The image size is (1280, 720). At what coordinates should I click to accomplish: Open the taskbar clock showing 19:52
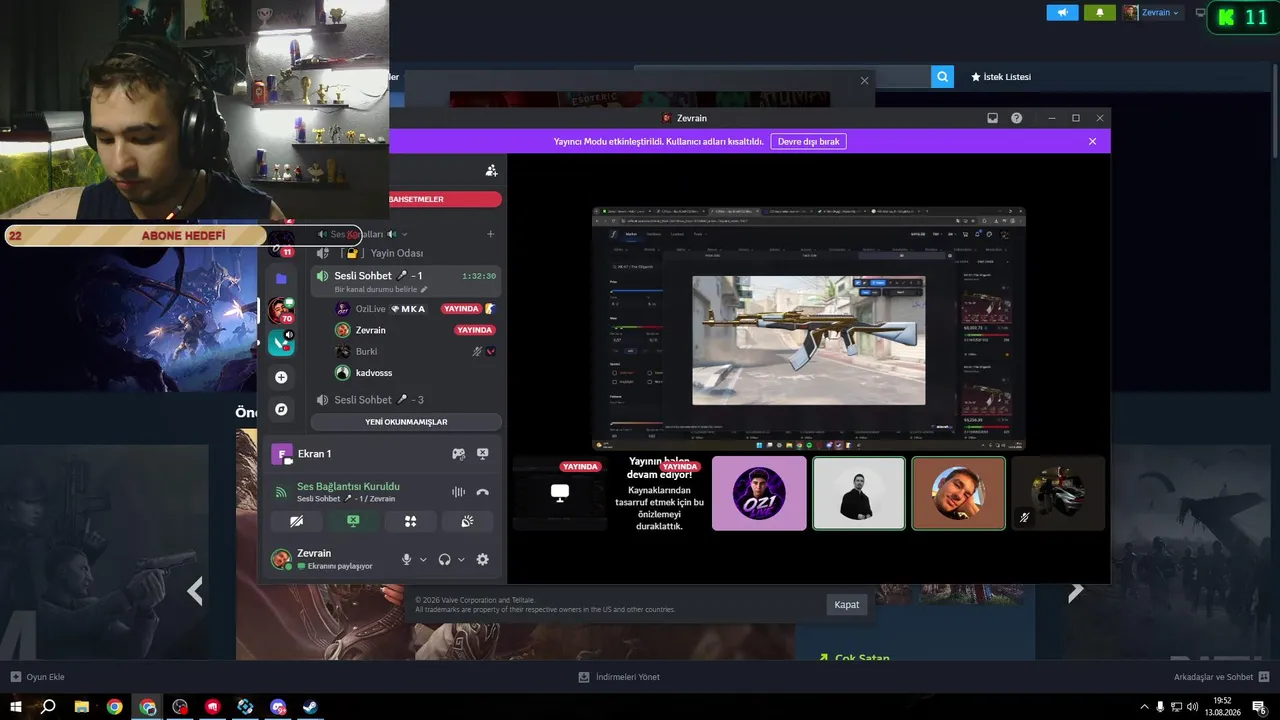(1222, 707)
